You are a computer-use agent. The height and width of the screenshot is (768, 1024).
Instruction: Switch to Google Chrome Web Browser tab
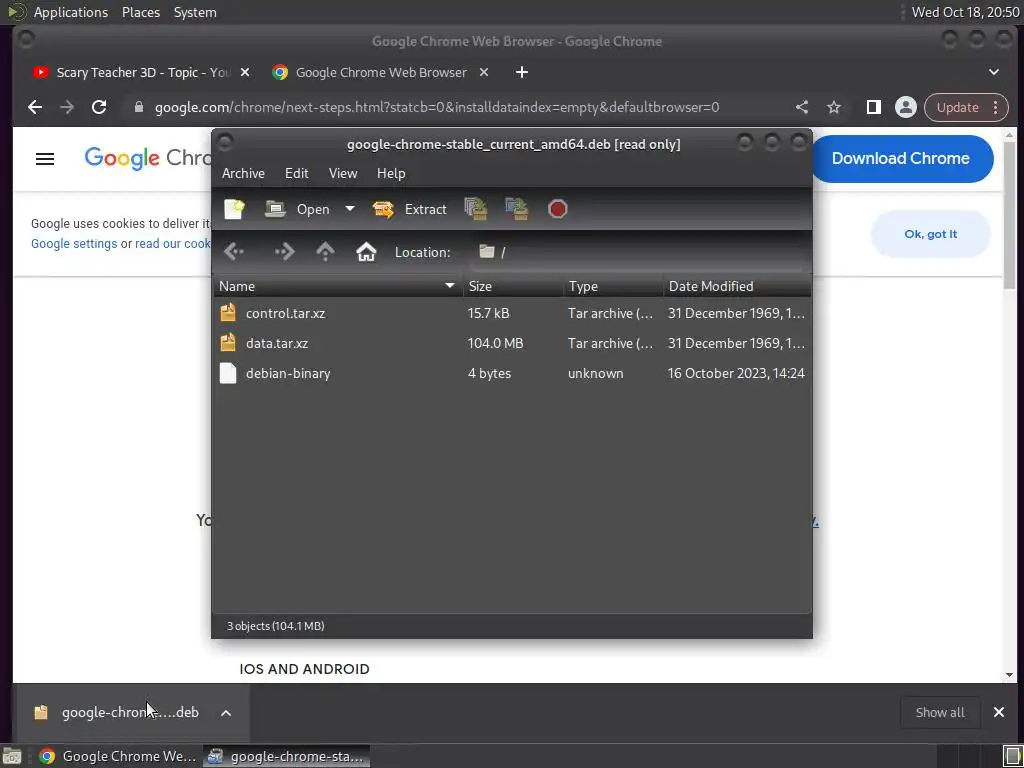(x=381, y=72)
